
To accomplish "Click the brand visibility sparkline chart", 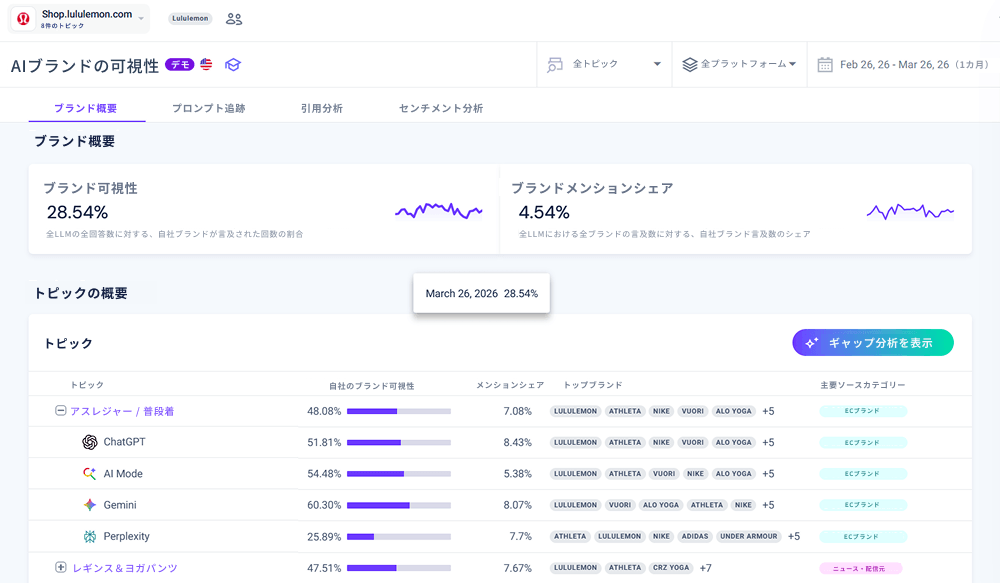I will [x=439, y=210].
